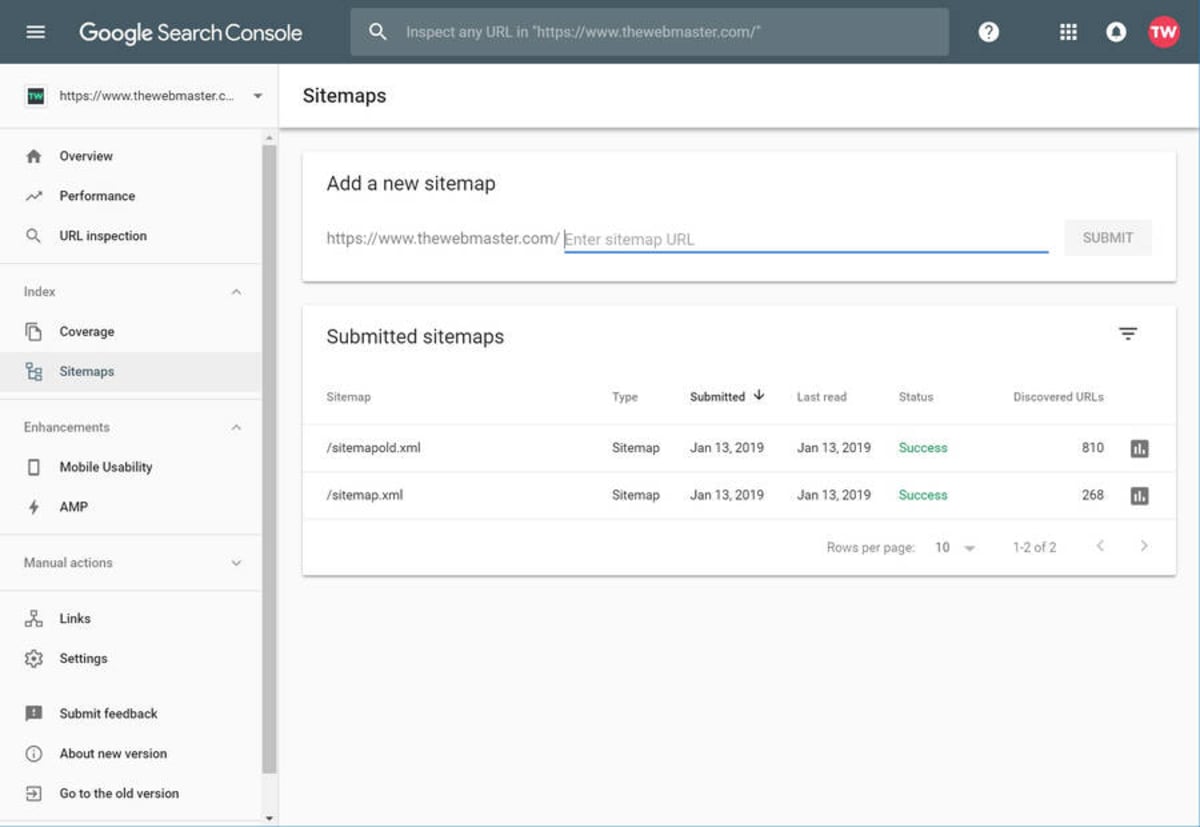Click the AMP lightning bolt icon
The height and width of the screenshot is (827, 1200).
click(34, 507)
